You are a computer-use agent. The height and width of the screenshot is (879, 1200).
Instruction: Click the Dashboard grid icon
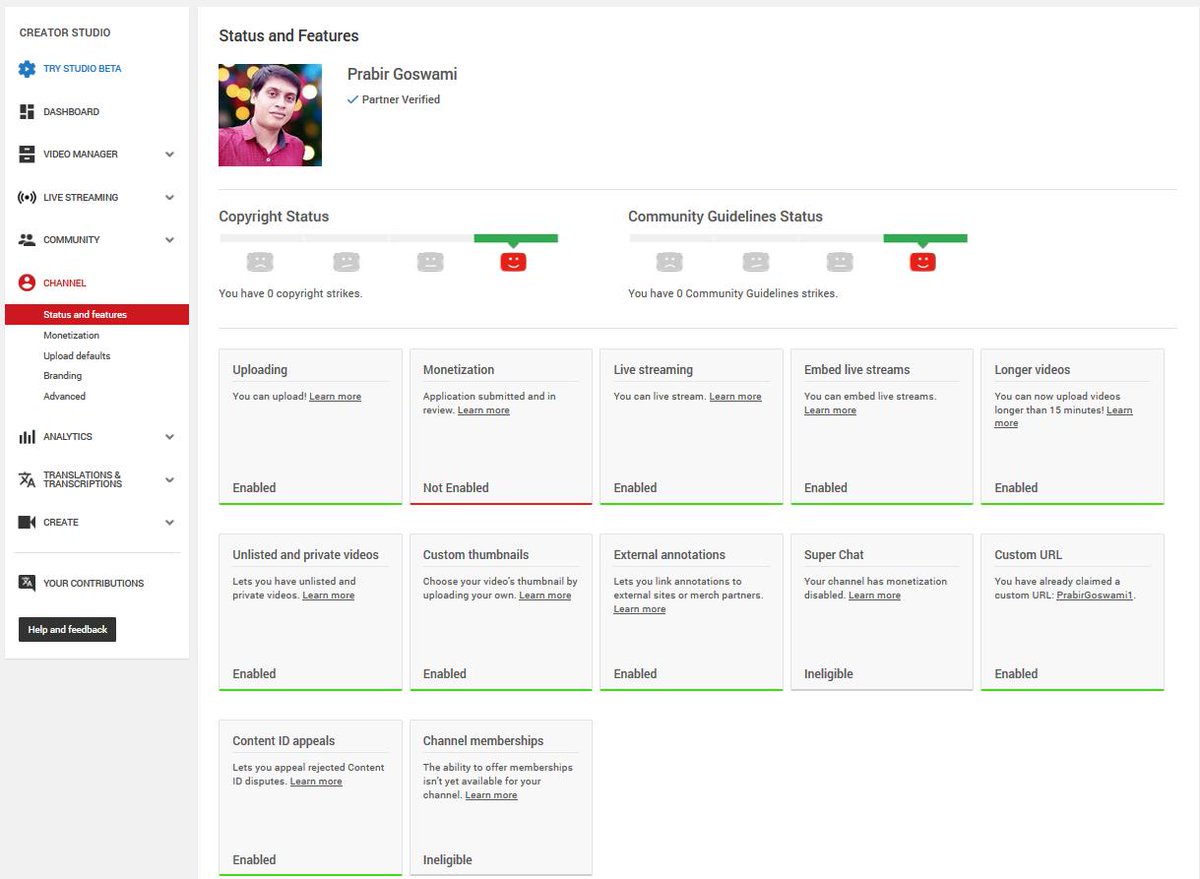27,112
